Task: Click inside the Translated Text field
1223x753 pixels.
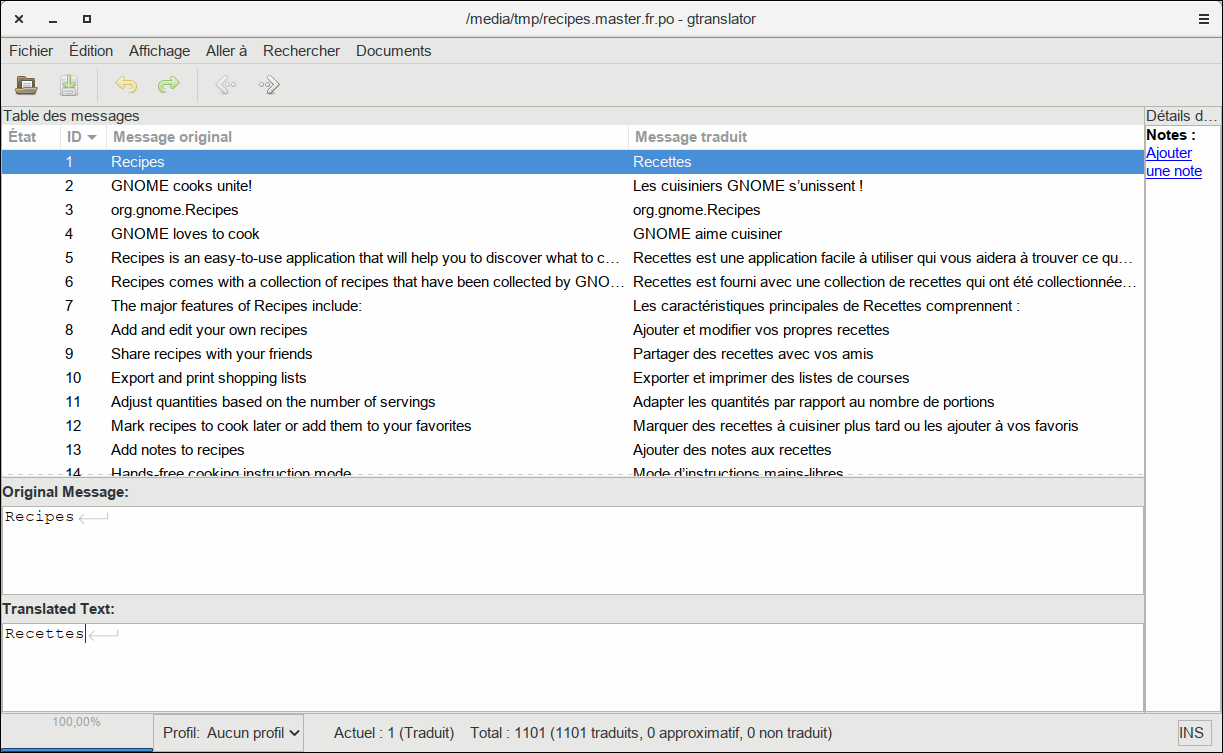Action: click(x=572, y=666)
